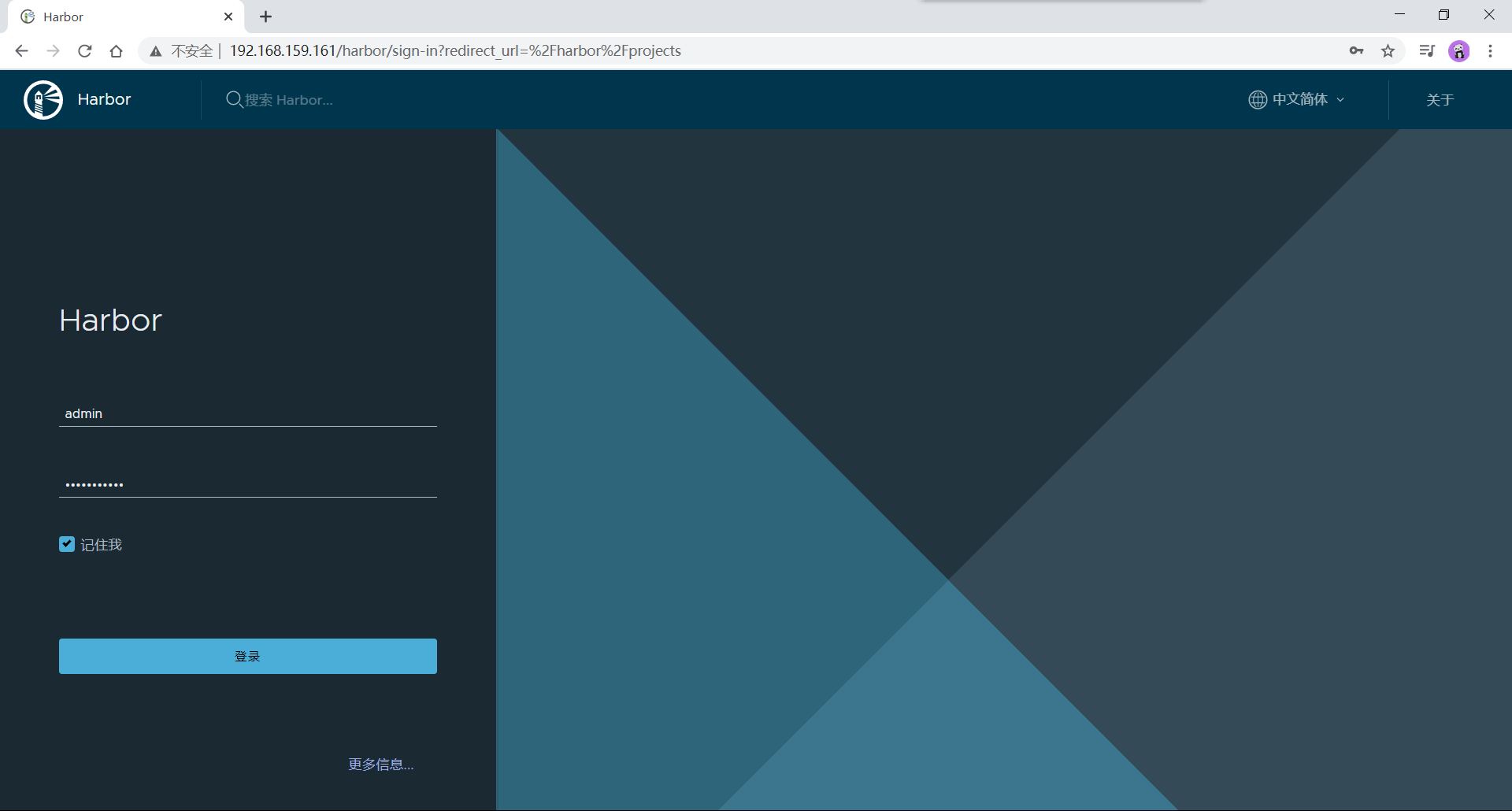This screenshot has width=1512, height=811.
Task: Click the browser forward arrow
Action: (54, 51)
